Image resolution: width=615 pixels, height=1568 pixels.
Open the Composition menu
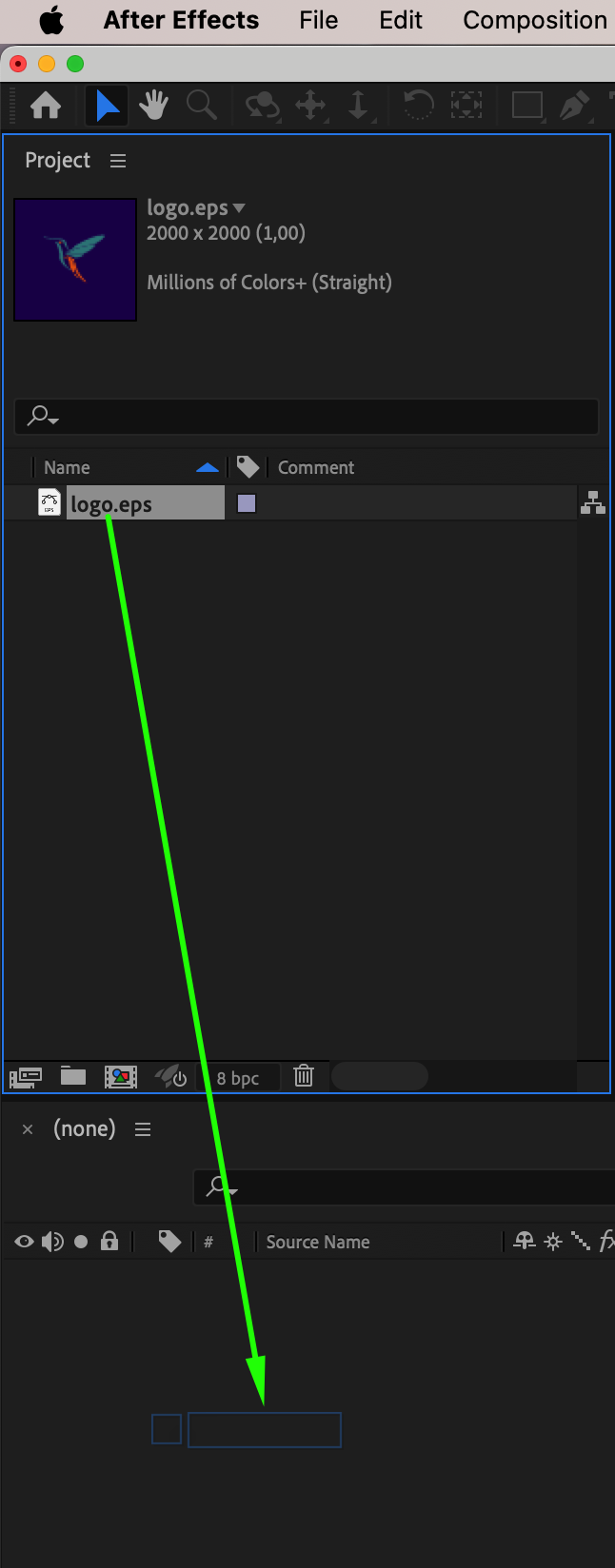click(535, 20)
